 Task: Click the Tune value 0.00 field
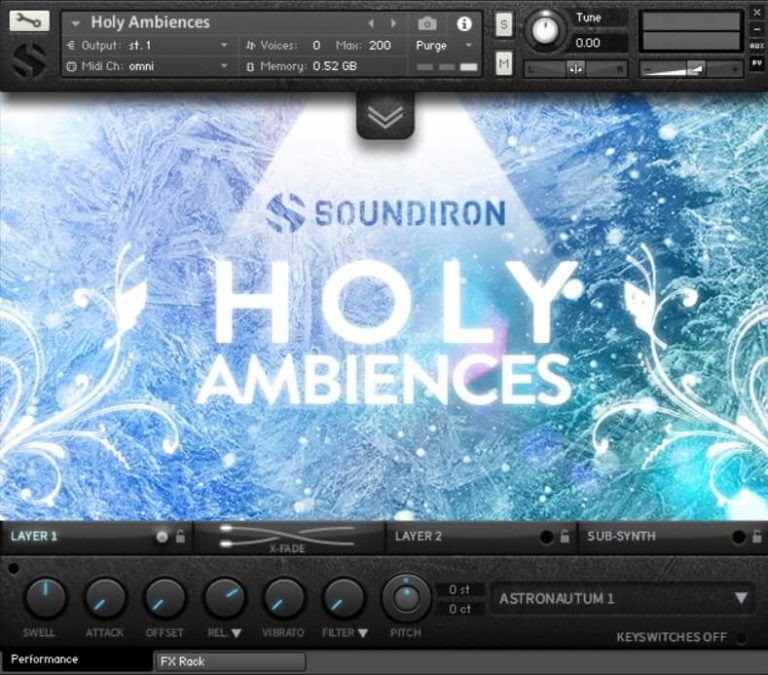tap(600, 43)
